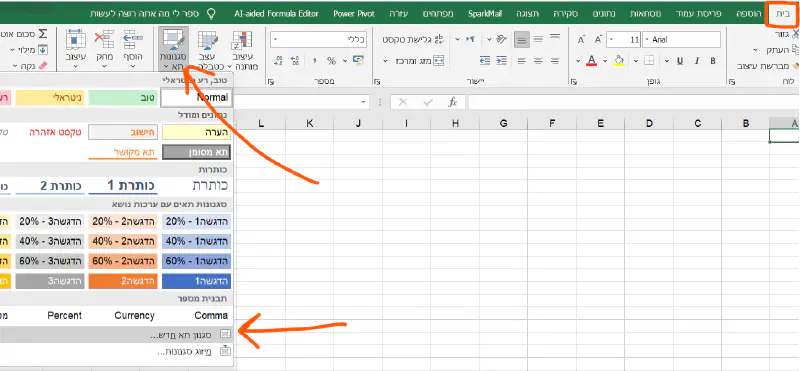Viewport: 800px width, 371px height.
Task: Click the comma style icon
Action: pos(314,61)
